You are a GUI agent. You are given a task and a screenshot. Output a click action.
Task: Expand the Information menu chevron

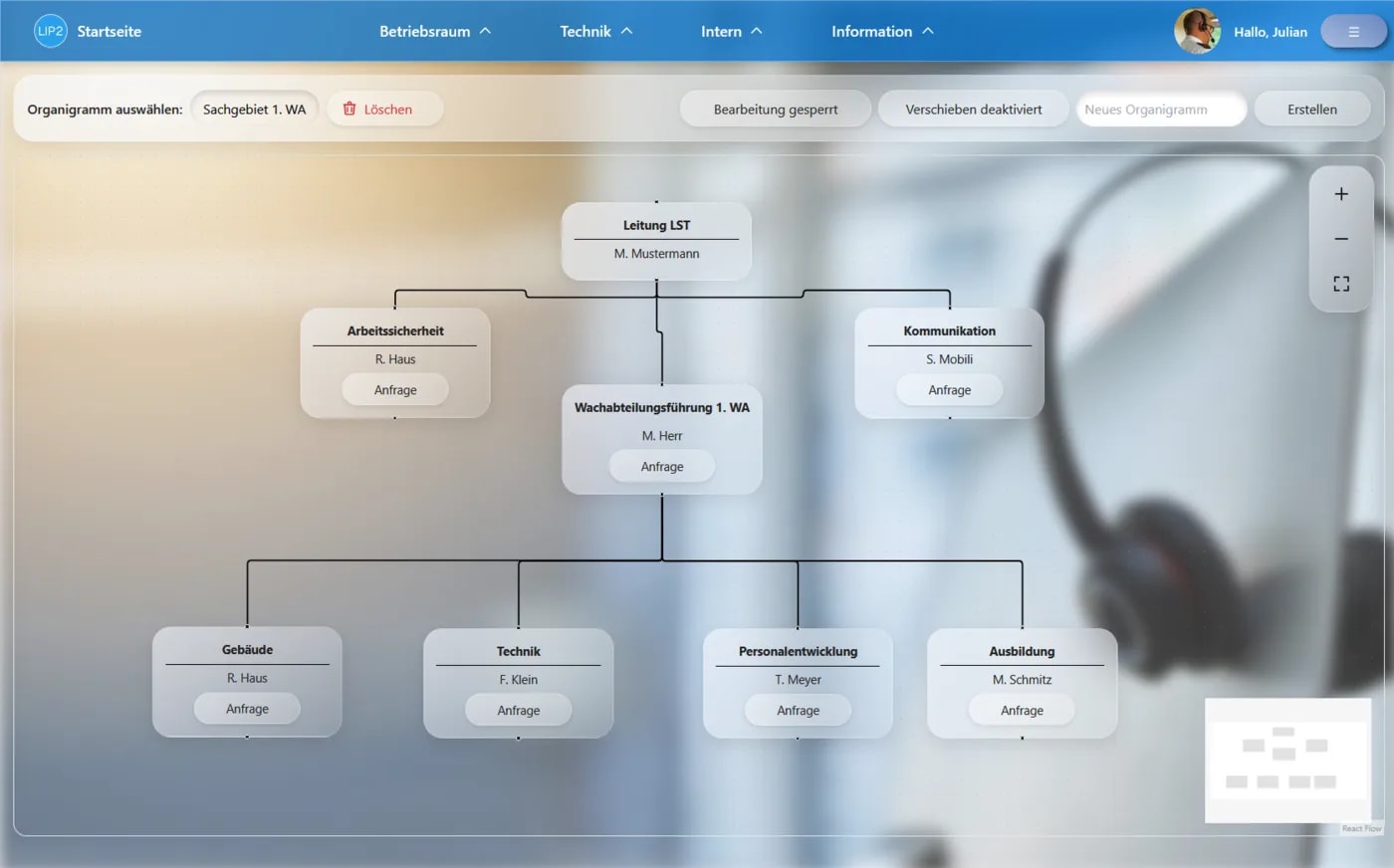click(928, 31)
